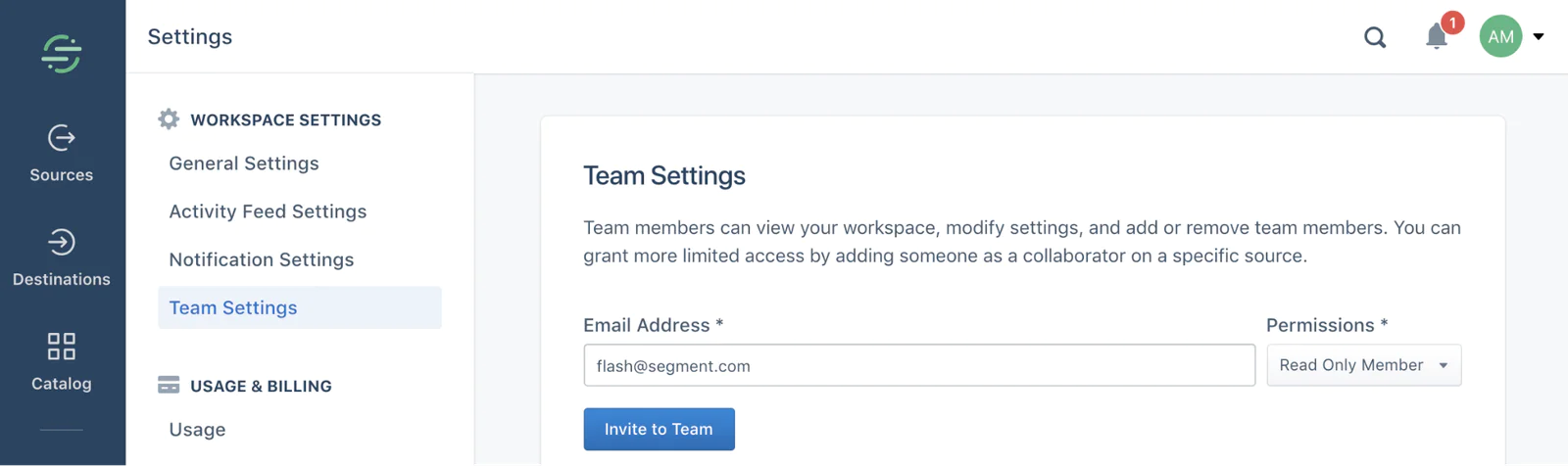Image resolution: width=1568 pixels, height=466 pixels.
Task: Open notifications bell with badge
Action: coord(1437,36)
